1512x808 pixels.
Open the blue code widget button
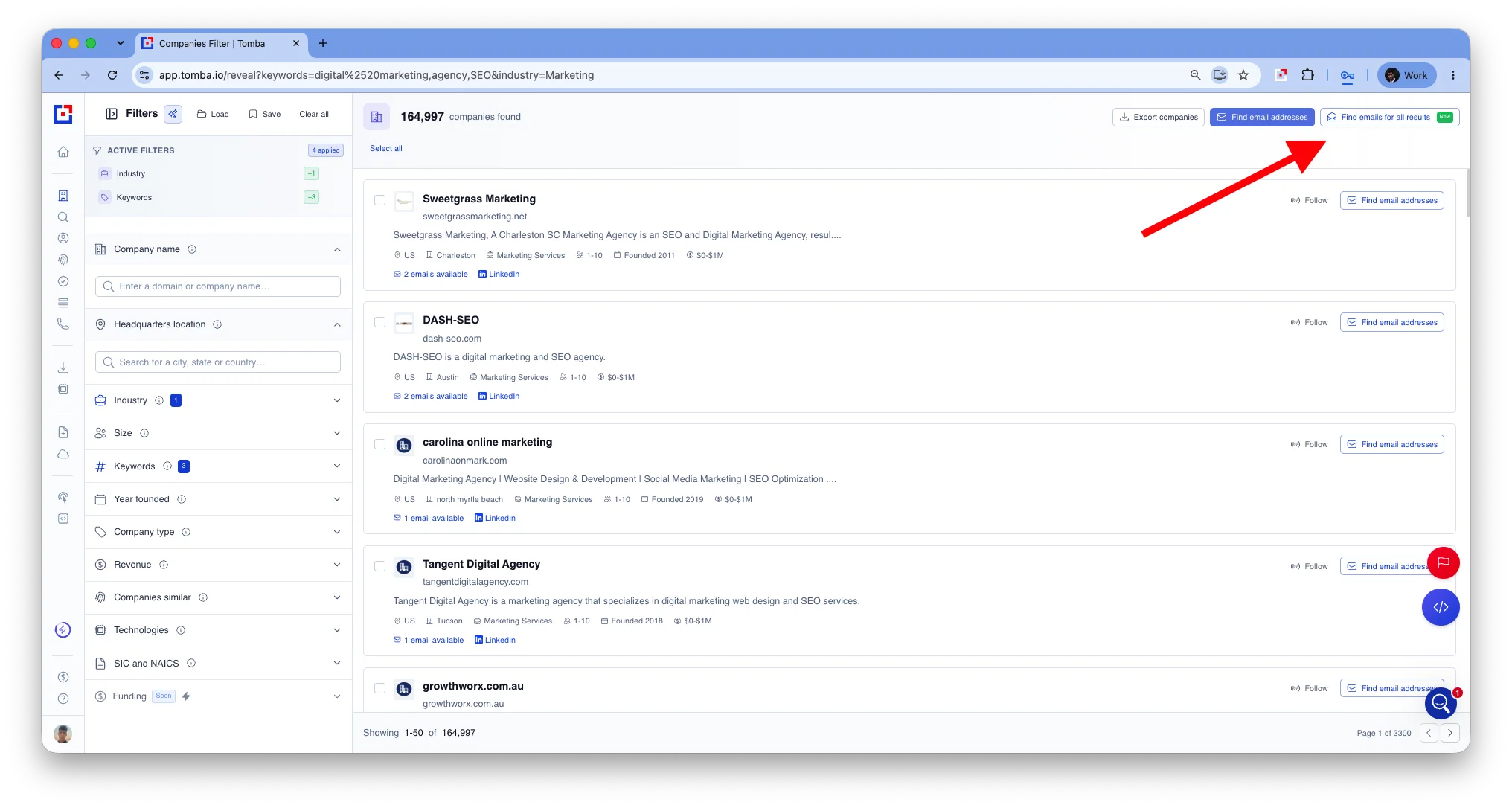click(1441, 607)
